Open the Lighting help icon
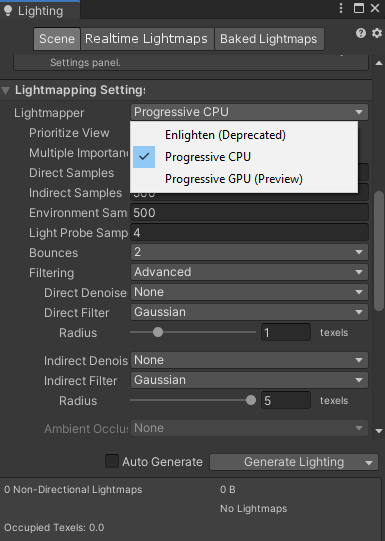This screenshot has width=385, height=541. (361, 33)
